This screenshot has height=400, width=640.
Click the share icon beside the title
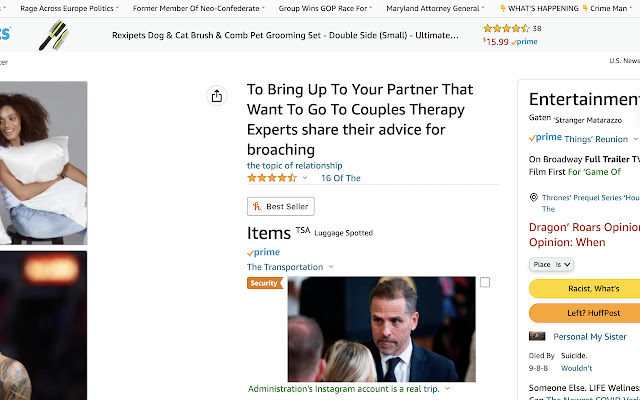[217, 96]
